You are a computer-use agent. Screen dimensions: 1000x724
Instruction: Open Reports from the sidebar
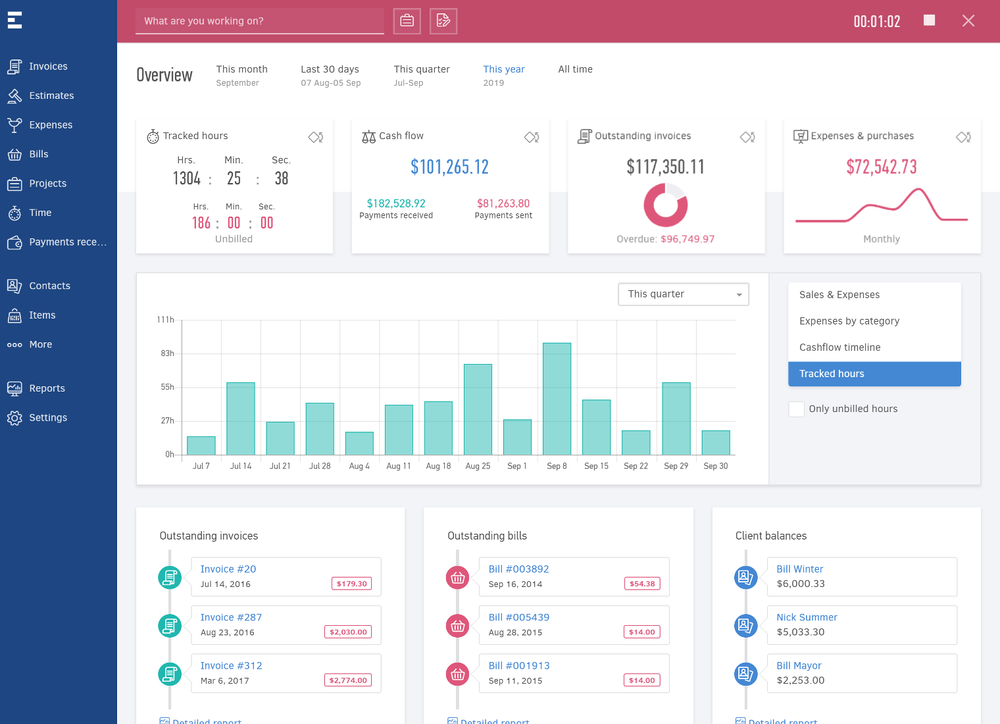[x=45, y=388]
